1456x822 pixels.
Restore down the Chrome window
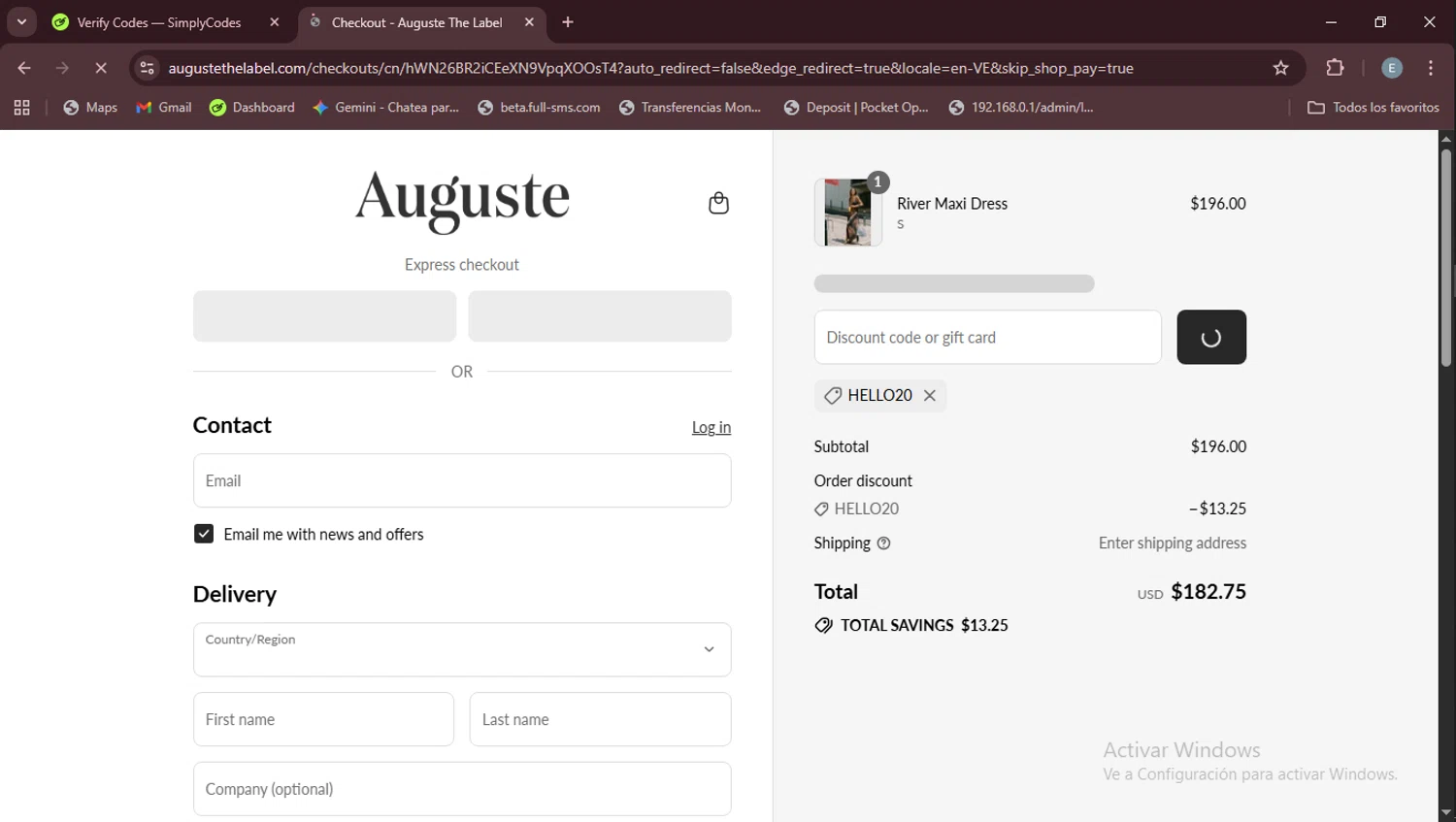pos(1380,22)
